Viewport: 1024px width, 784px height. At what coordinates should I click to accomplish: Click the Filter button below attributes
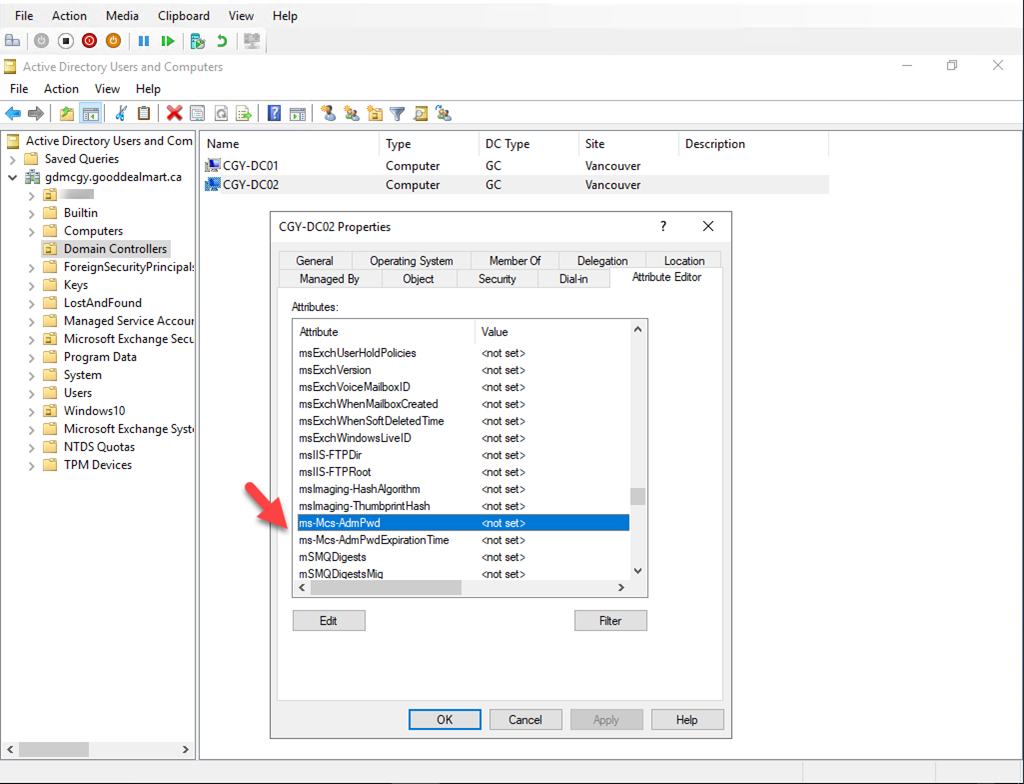pyautogui.click(x=611, y=621)
